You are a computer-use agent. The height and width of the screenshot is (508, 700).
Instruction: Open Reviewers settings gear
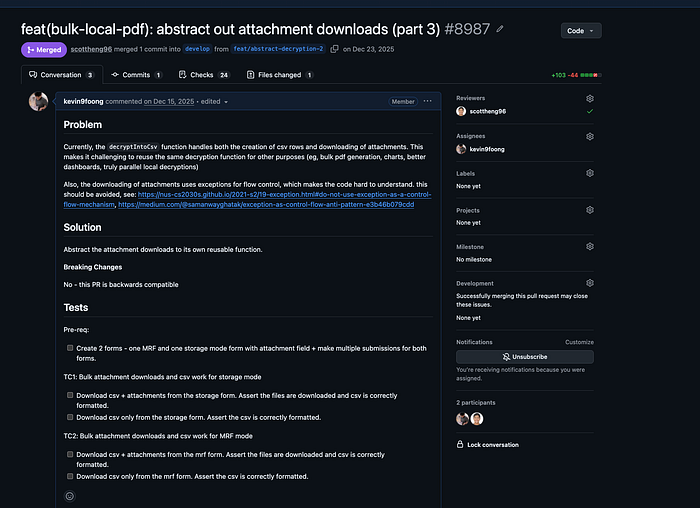click(590, 98)
